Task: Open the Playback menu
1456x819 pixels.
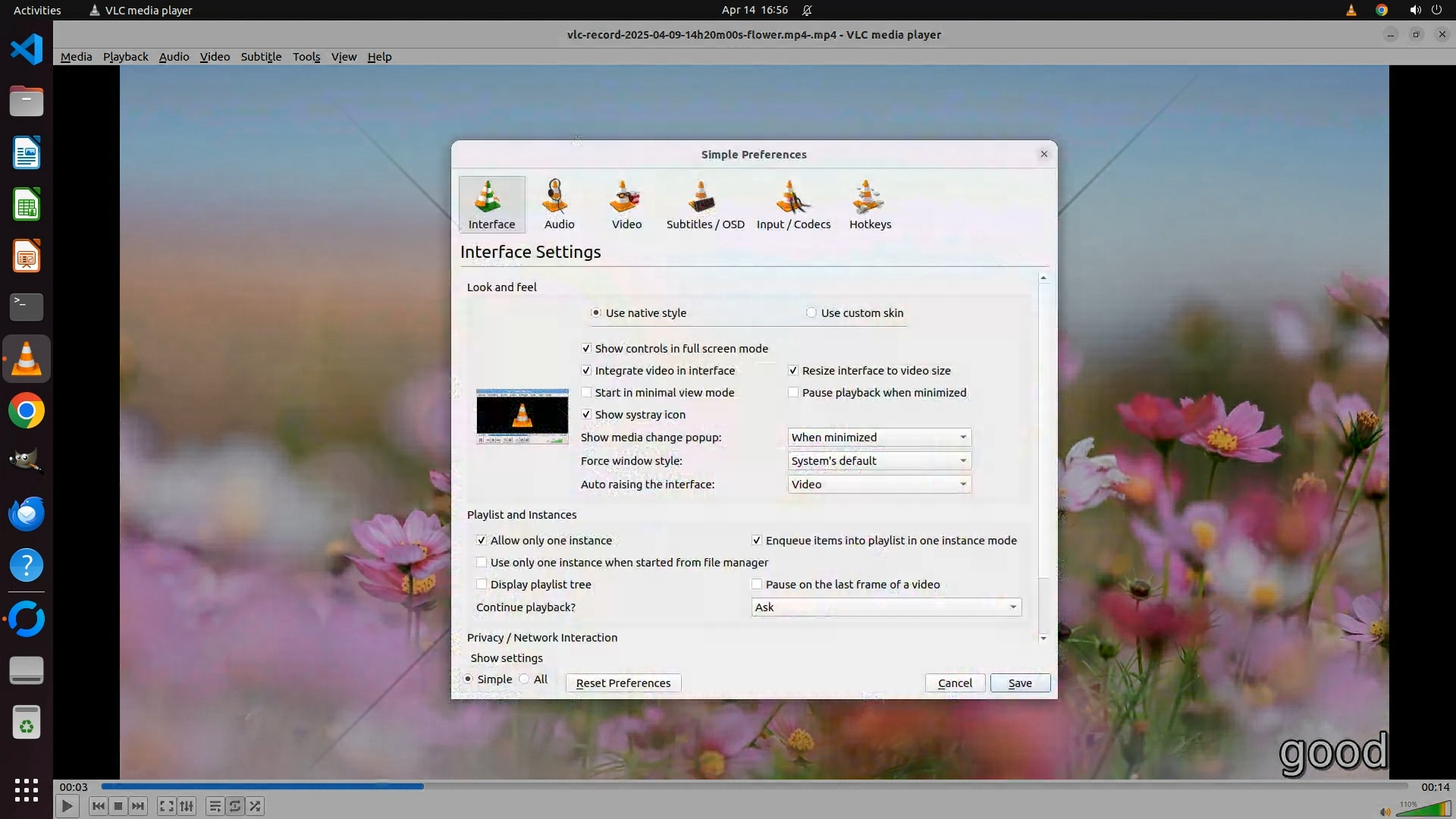Action: (125, 57)
